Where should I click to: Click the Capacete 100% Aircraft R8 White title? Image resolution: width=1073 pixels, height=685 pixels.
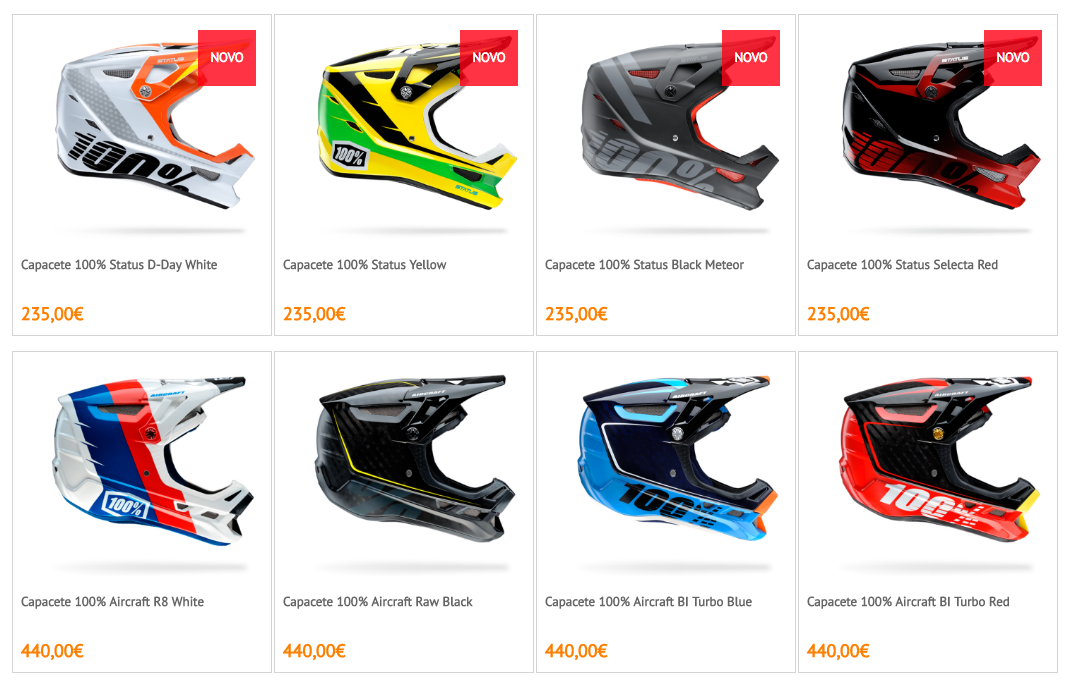112,602
